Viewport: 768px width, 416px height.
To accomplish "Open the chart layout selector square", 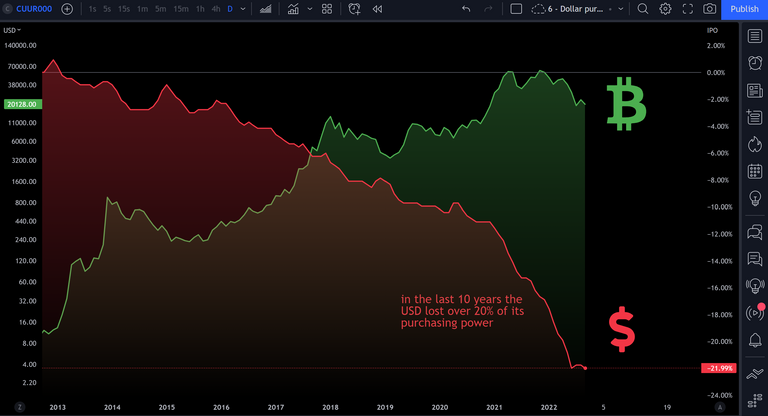I will (516, 9).
